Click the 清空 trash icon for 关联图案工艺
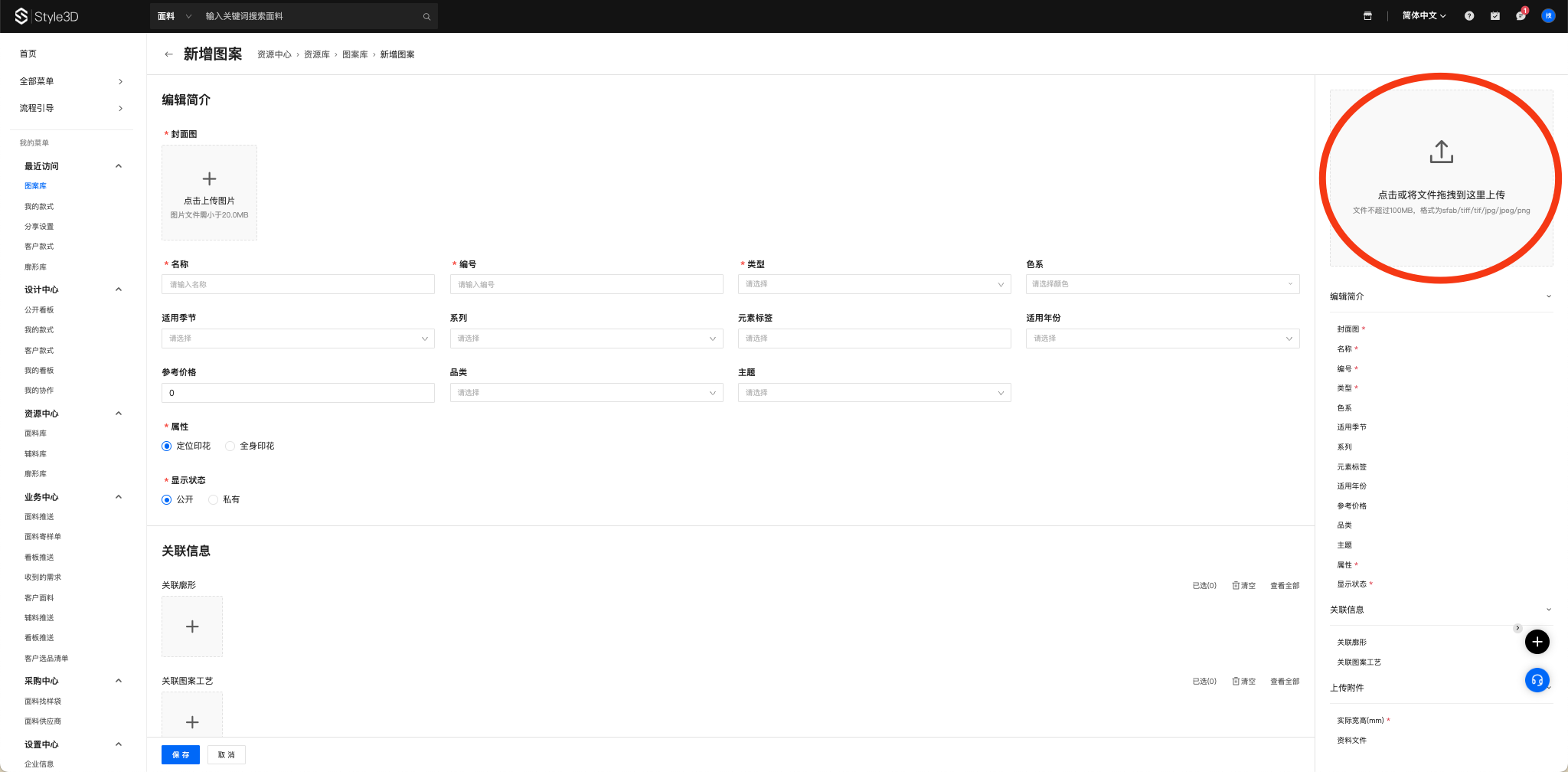This screenshot has height=772, width=1568. click(1236, 682)
